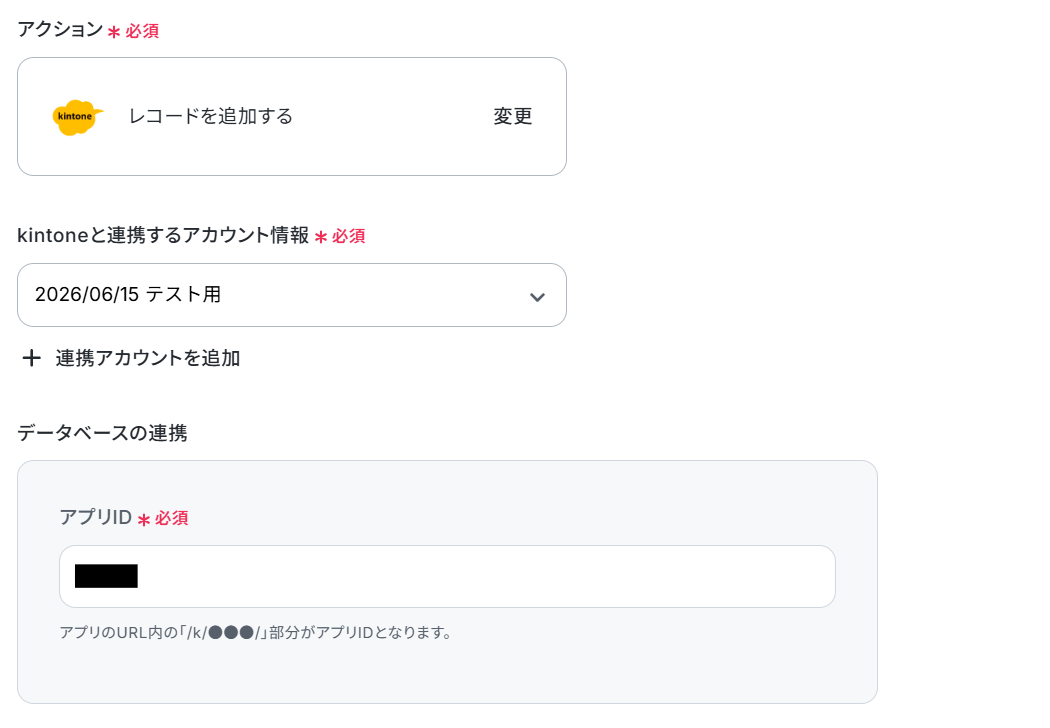Click the 必須 asterisk beside アカウント情報 label
1050x728 pixels.
(321, 237)
